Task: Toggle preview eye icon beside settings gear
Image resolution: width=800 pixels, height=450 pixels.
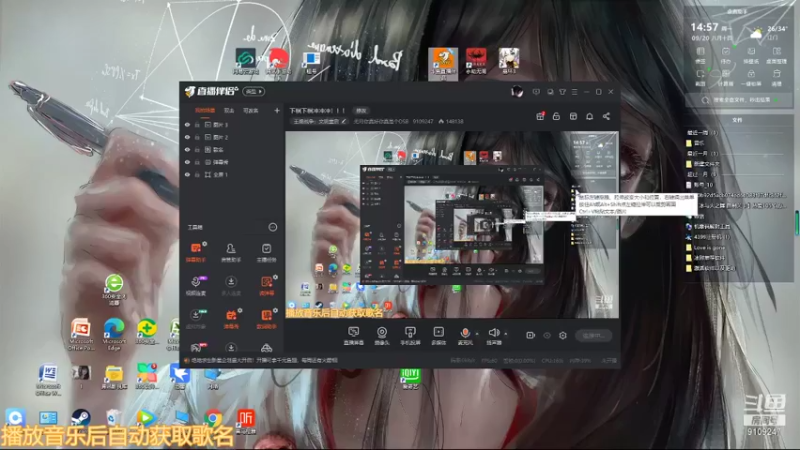Action: point(547,335)
